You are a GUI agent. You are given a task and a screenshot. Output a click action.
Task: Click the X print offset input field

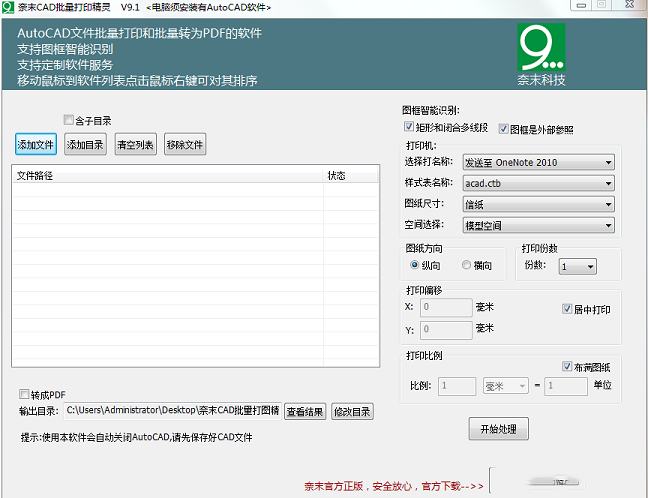pyautogui.click(x=446, y=308)
